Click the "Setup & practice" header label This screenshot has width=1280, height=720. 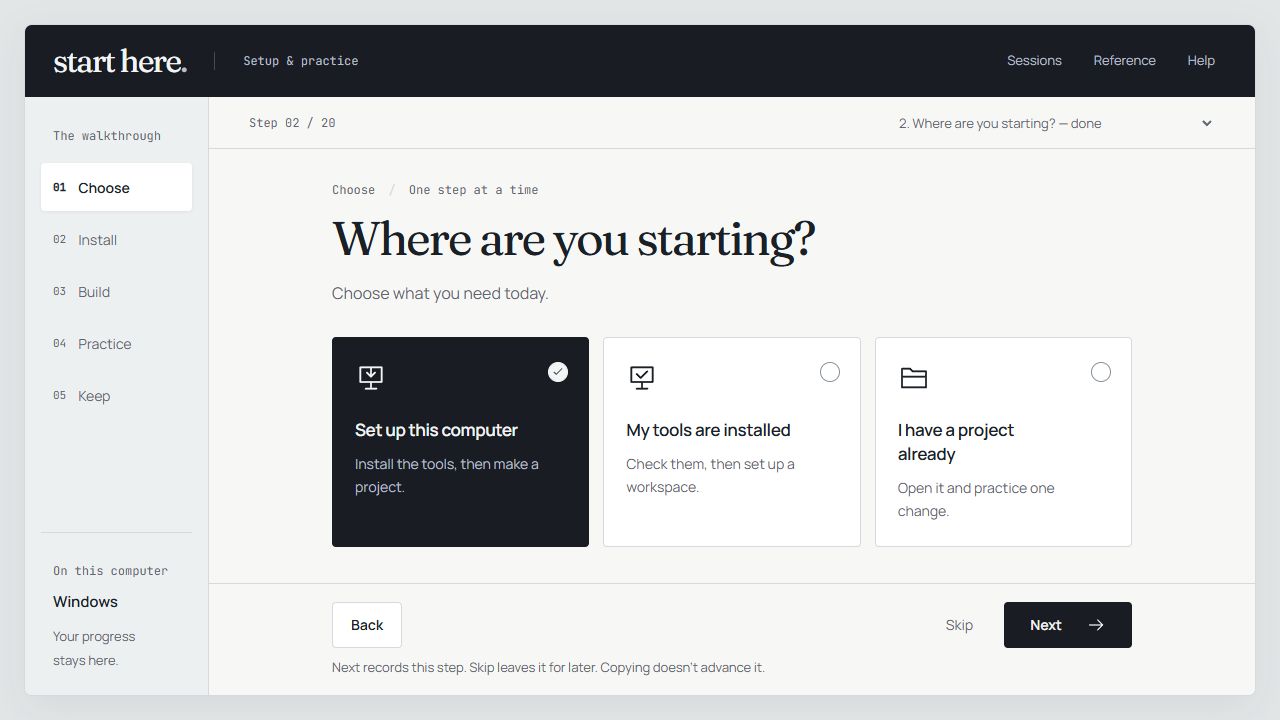click(301, 61)
